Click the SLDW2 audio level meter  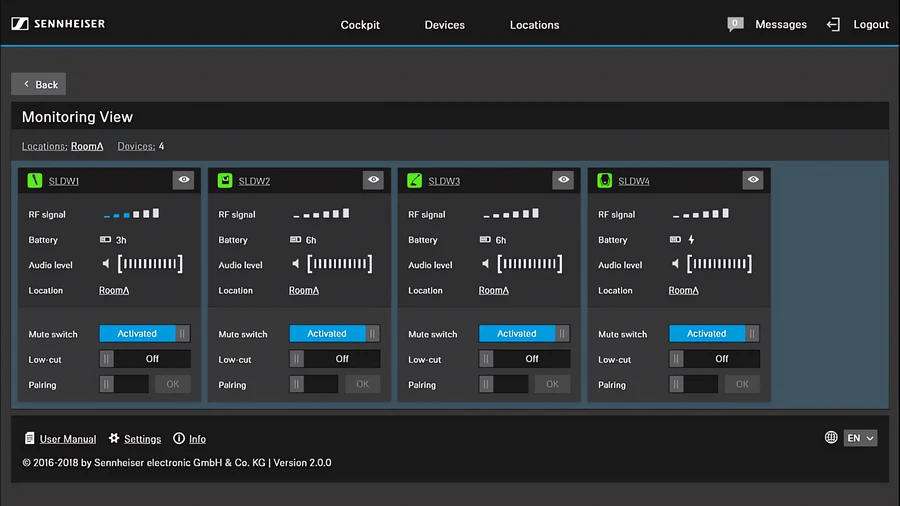pos(340,264)
